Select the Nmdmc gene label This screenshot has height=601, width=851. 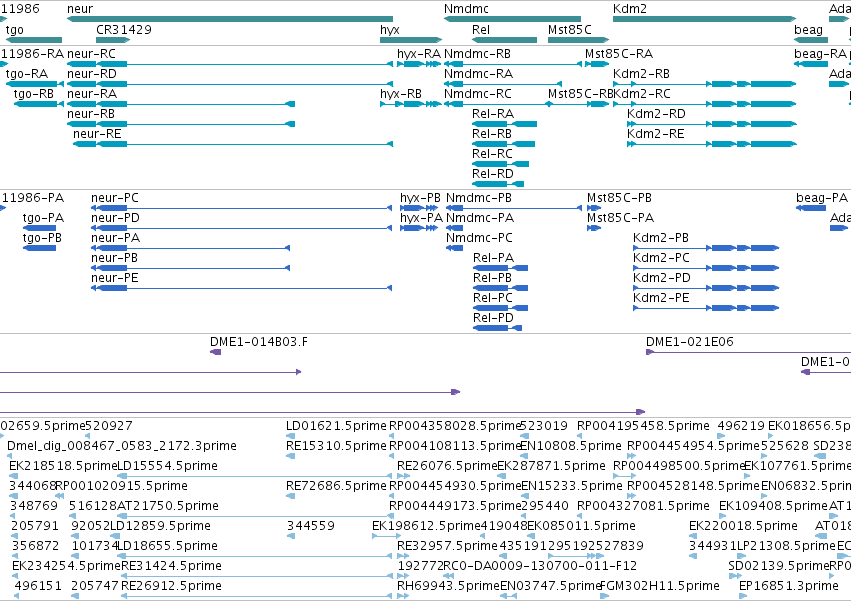tap(466, 9)
